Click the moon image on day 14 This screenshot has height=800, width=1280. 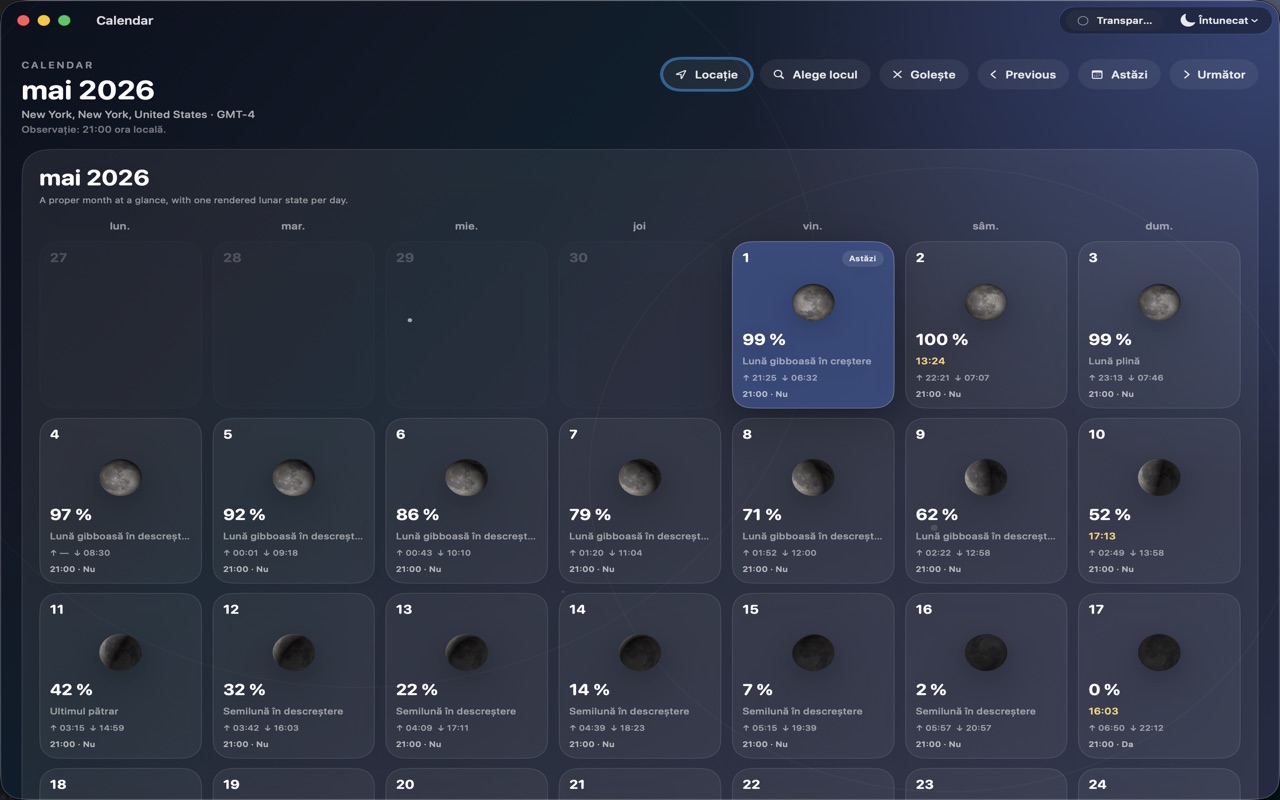pyautogui.click(x=639, y=652)
